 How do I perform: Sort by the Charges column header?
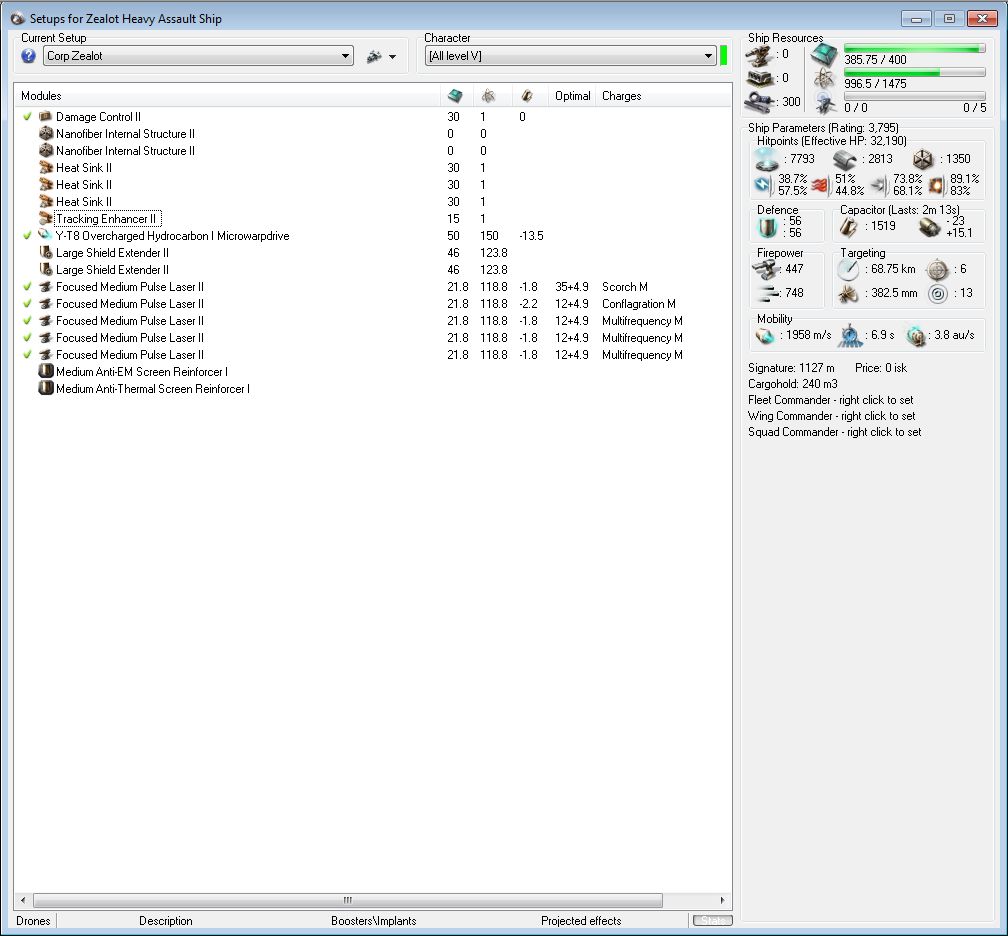click(621, 96)
